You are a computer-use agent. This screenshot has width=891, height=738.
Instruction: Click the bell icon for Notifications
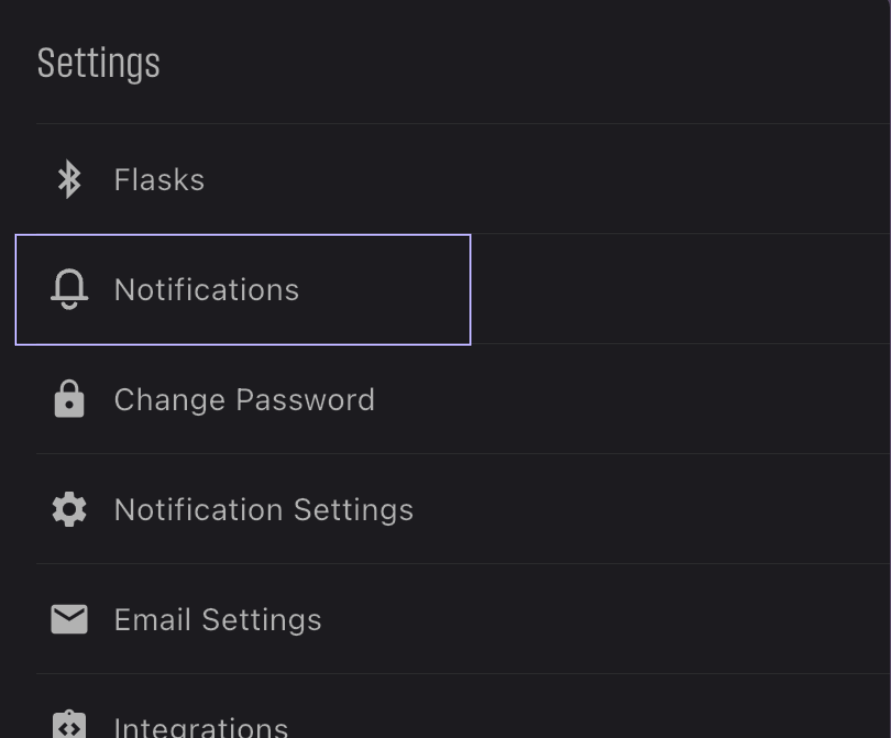(69, 289)
